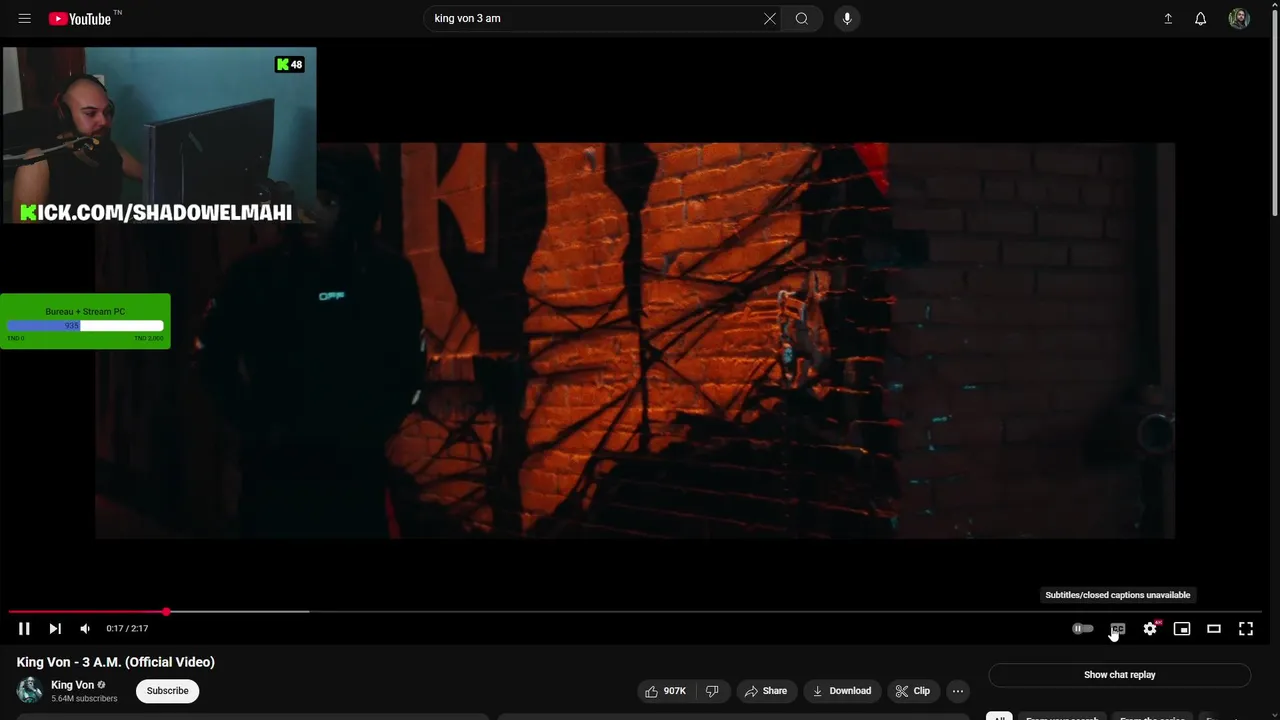Enter full screen mode
Viewport: 1280px width, 720px height.
(1246, 628)
